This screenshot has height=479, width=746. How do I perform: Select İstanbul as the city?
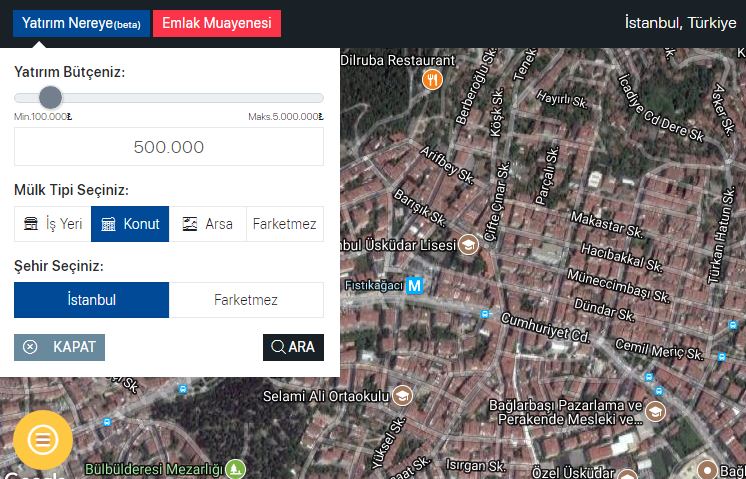click(91, 300)
